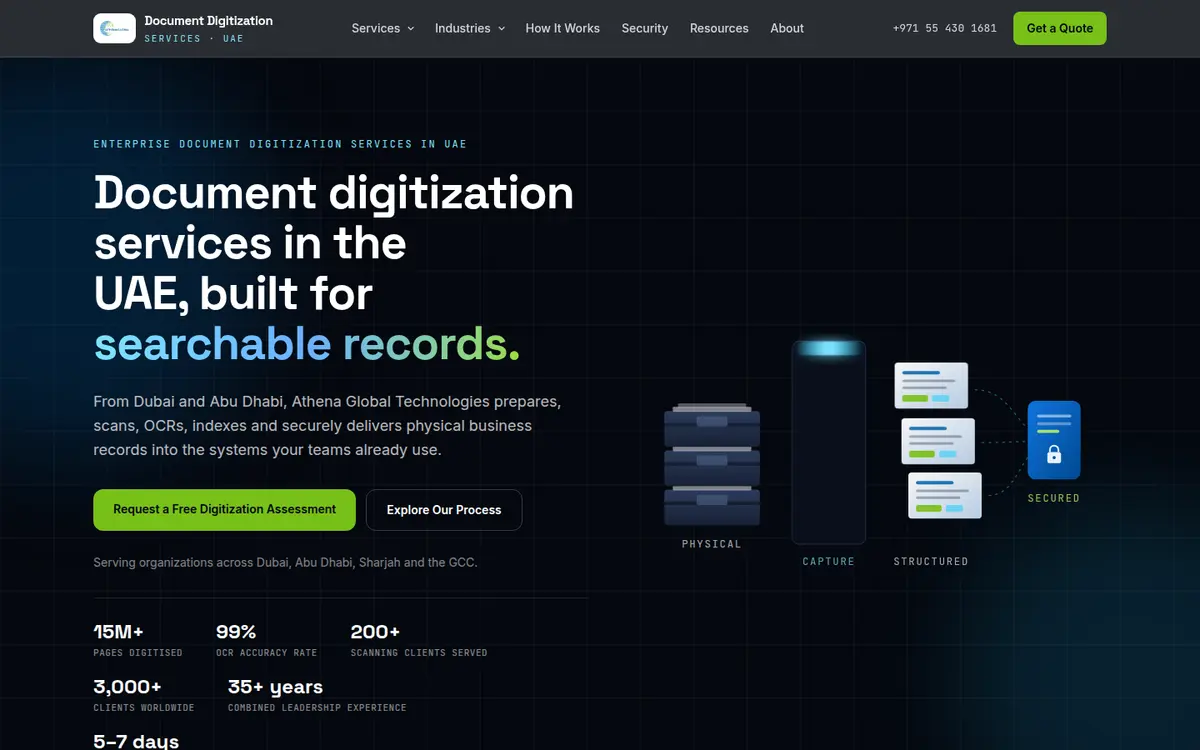Image resolution: width=1200 pixels, height=750 pixels.
Task: Click the 200+ scanning clients served stat
Action: click(x=419, y=640)
